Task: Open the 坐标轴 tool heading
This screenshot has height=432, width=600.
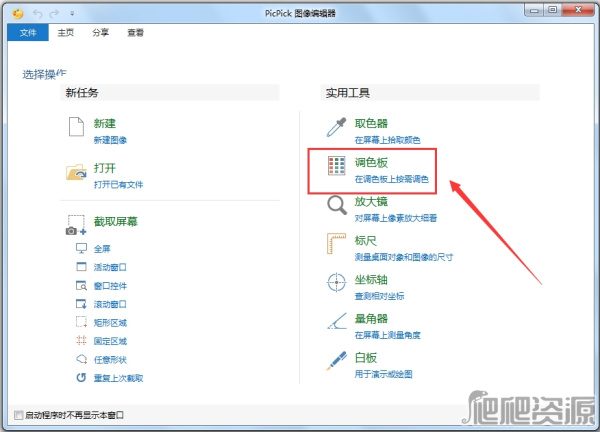Action: click(371, 279)
